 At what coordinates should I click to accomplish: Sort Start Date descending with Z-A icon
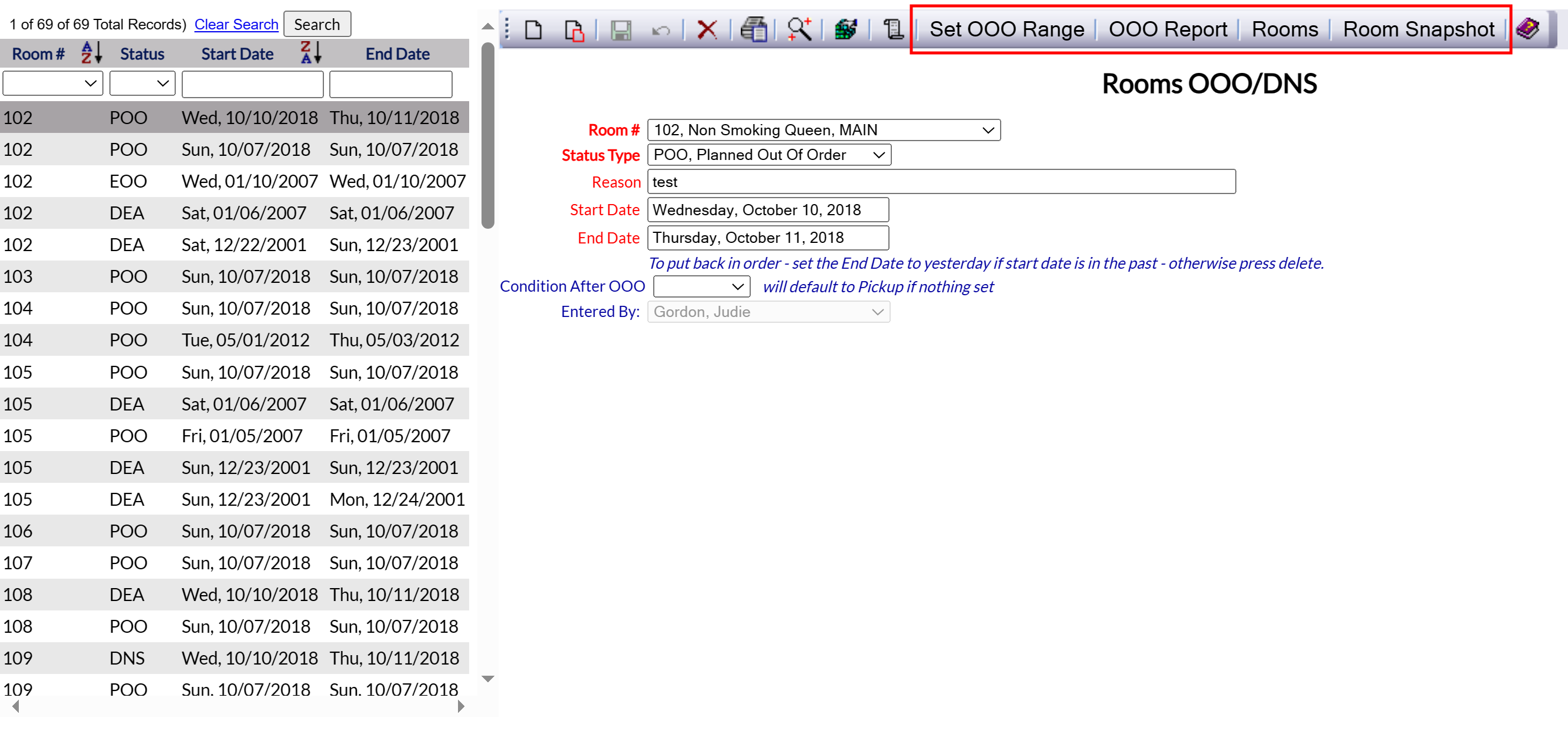[x=311, y=53]
